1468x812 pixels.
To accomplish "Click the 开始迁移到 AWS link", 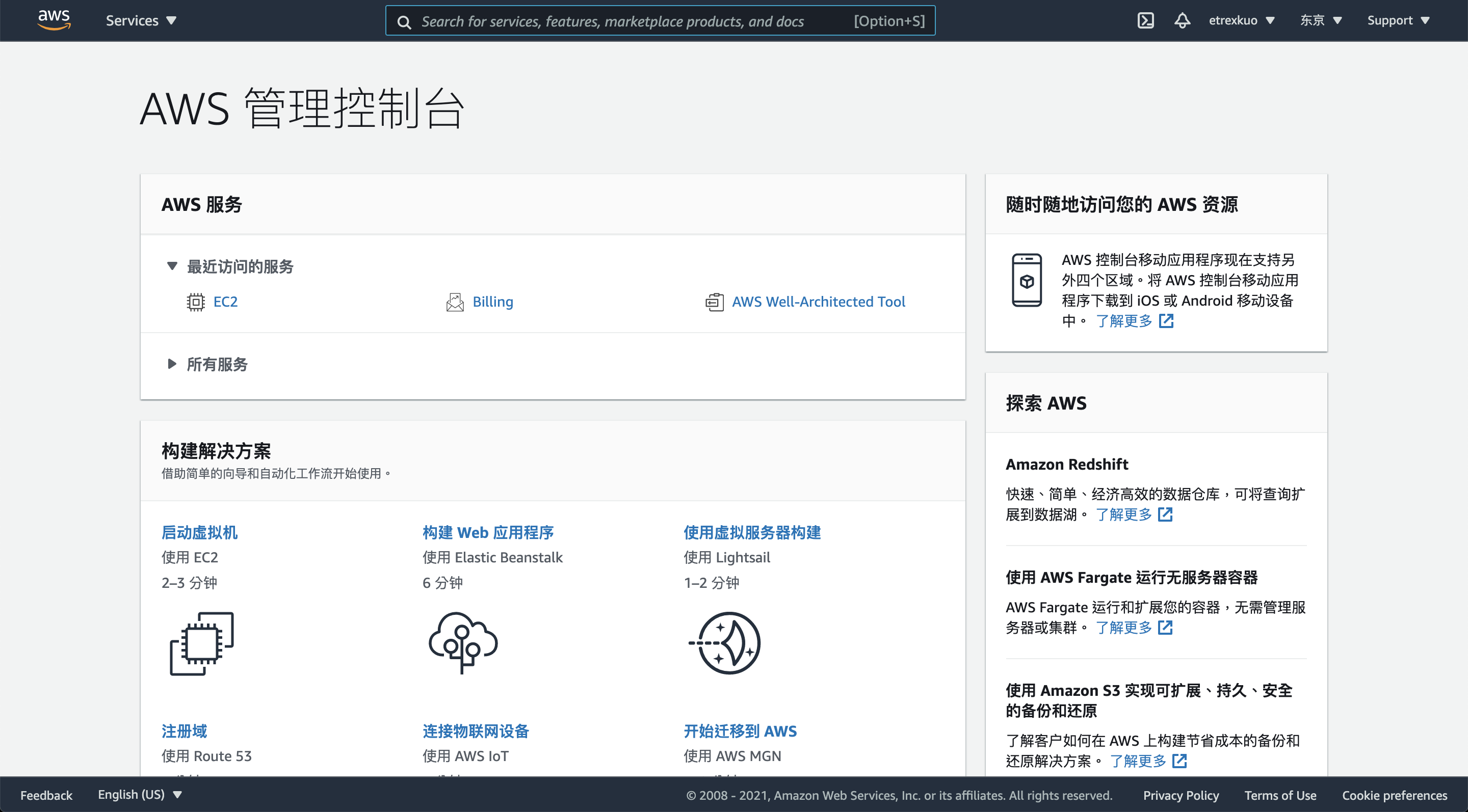I will click(x=740, y=730).
